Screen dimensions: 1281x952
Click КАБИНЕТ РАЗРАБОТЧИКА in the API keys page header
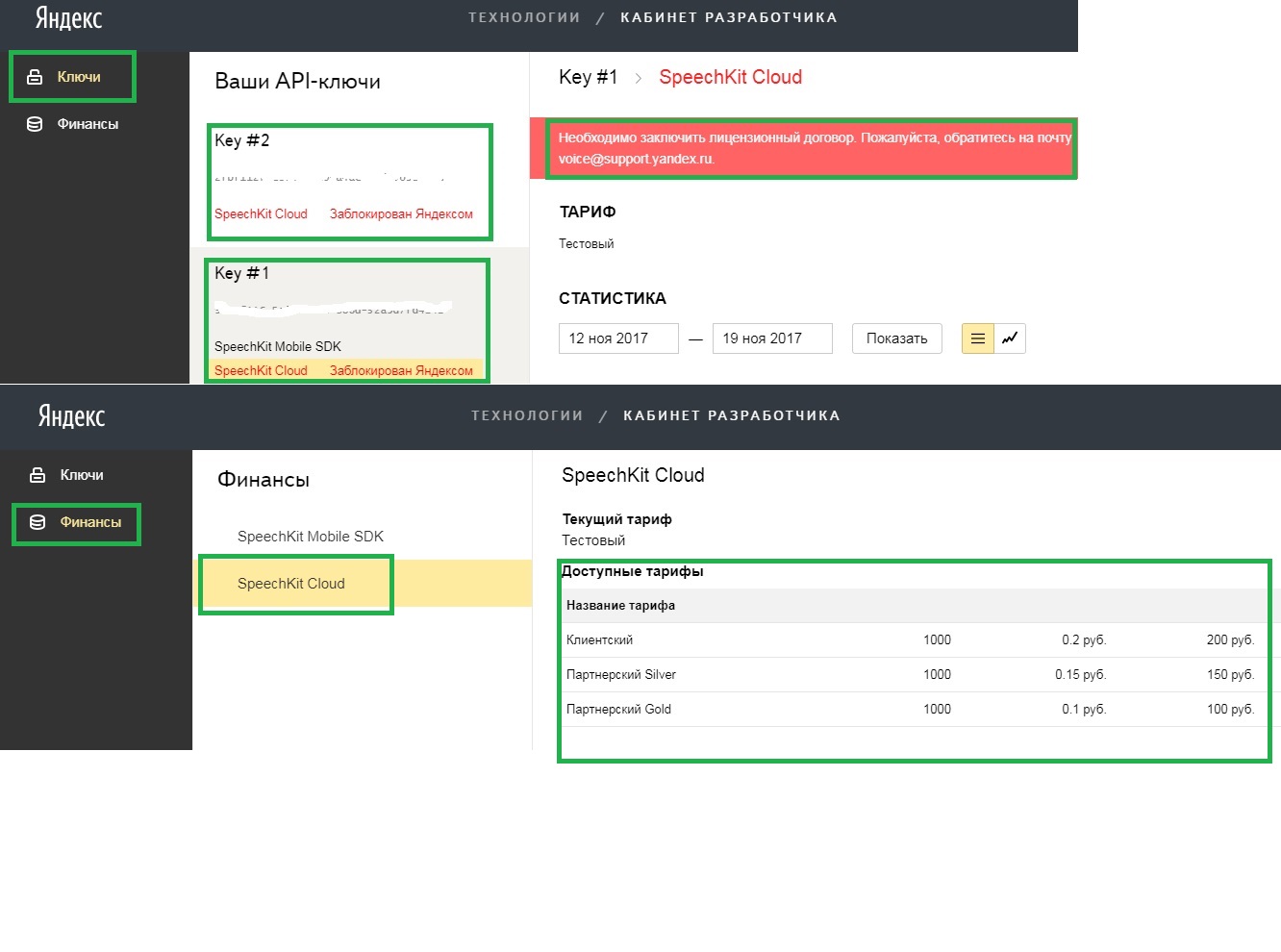pos(729,17)
